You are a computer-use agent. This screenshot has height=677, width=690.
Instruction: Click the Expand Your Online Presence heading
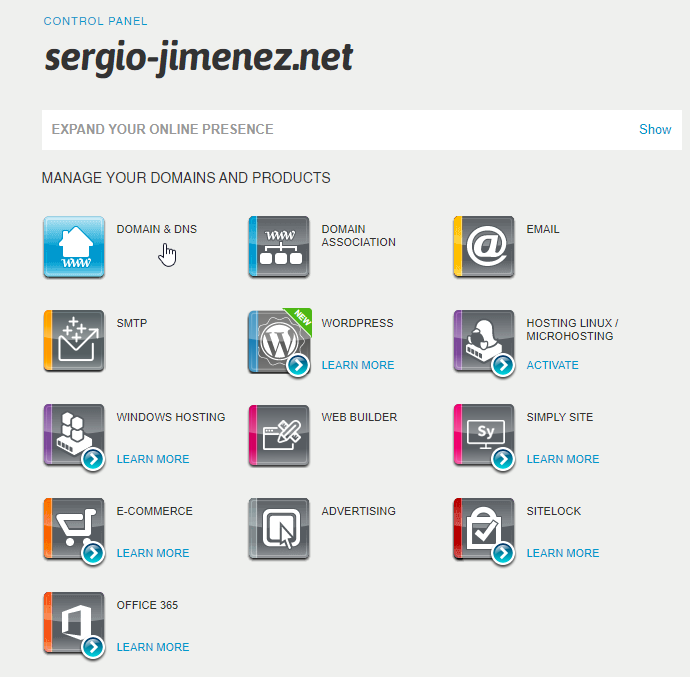162,129
